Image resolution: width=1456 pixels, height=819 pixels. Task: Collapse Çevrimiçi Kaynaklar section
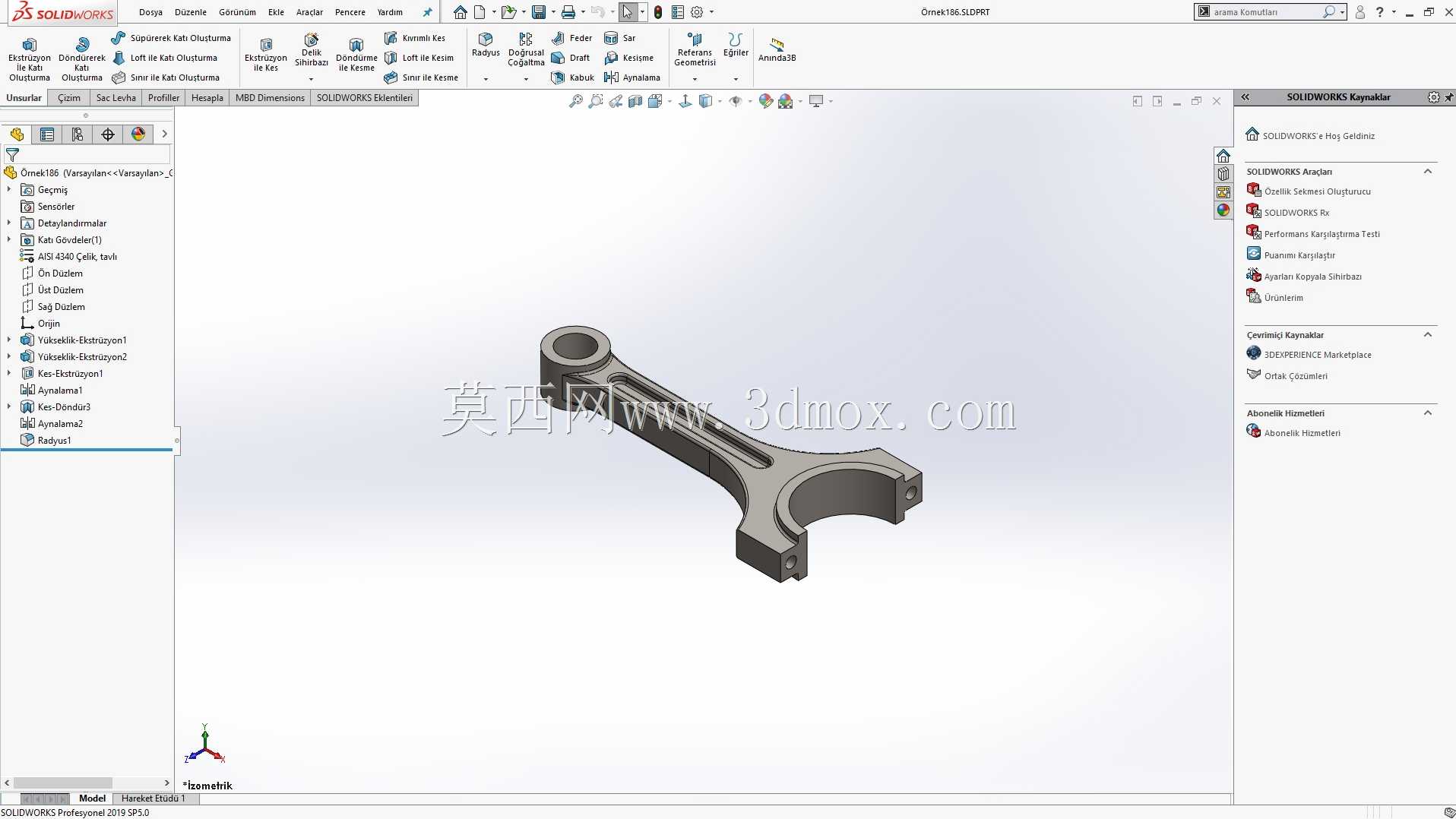1427,335
